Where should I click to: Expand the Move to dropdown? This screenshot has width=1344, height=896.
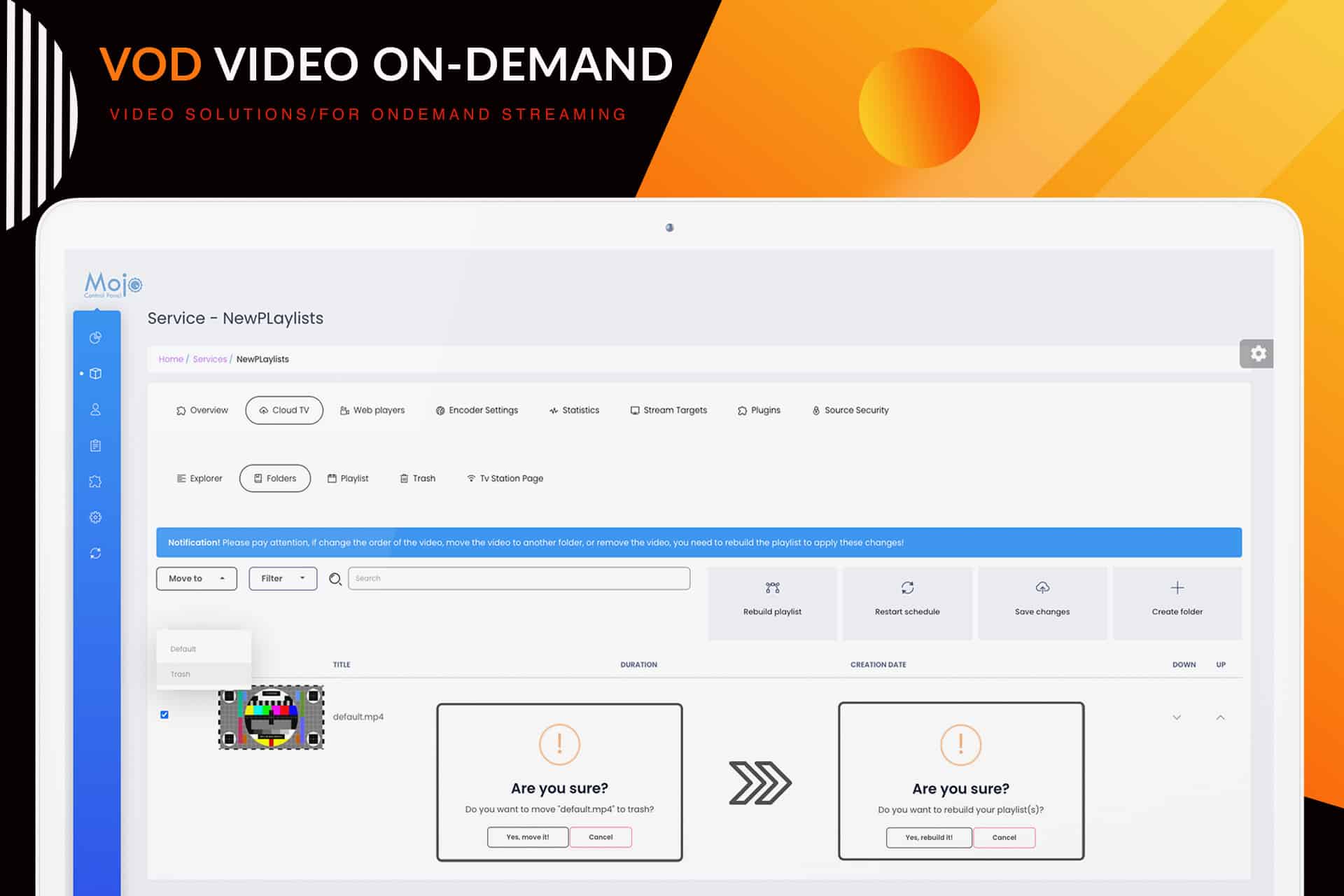(x=197, y=578)
